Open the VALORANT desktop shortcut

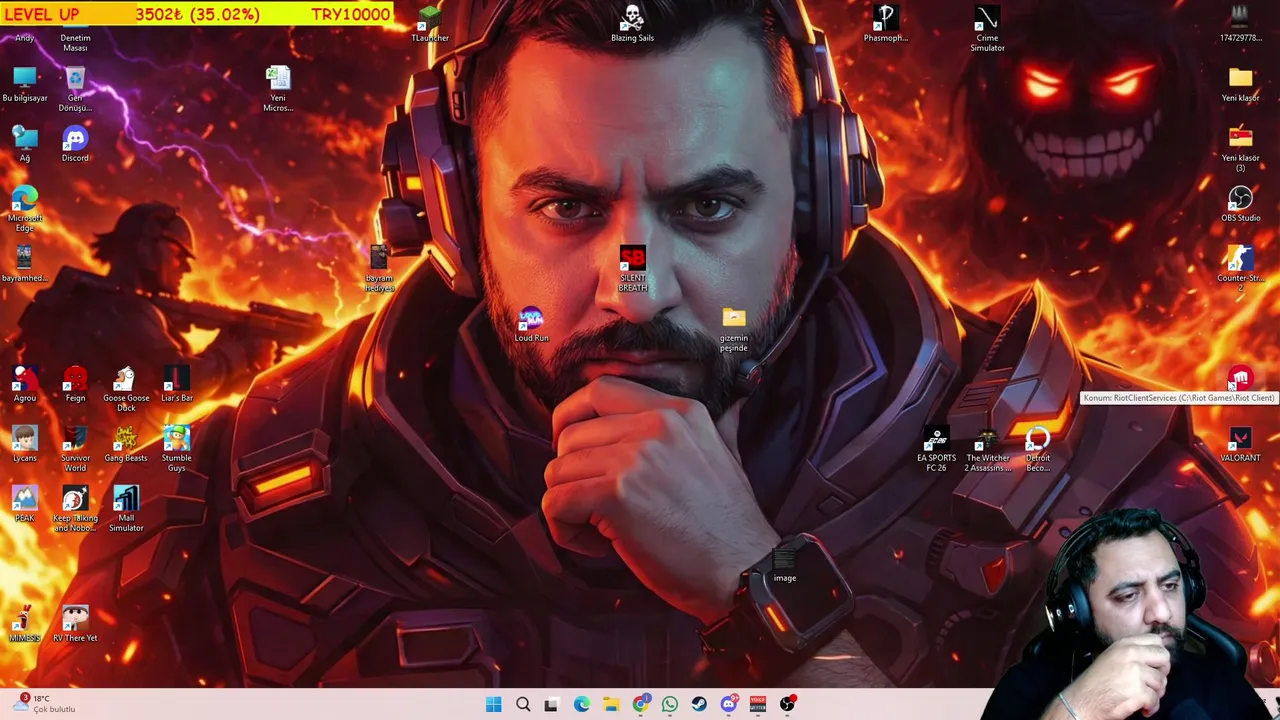point(1240,445)
